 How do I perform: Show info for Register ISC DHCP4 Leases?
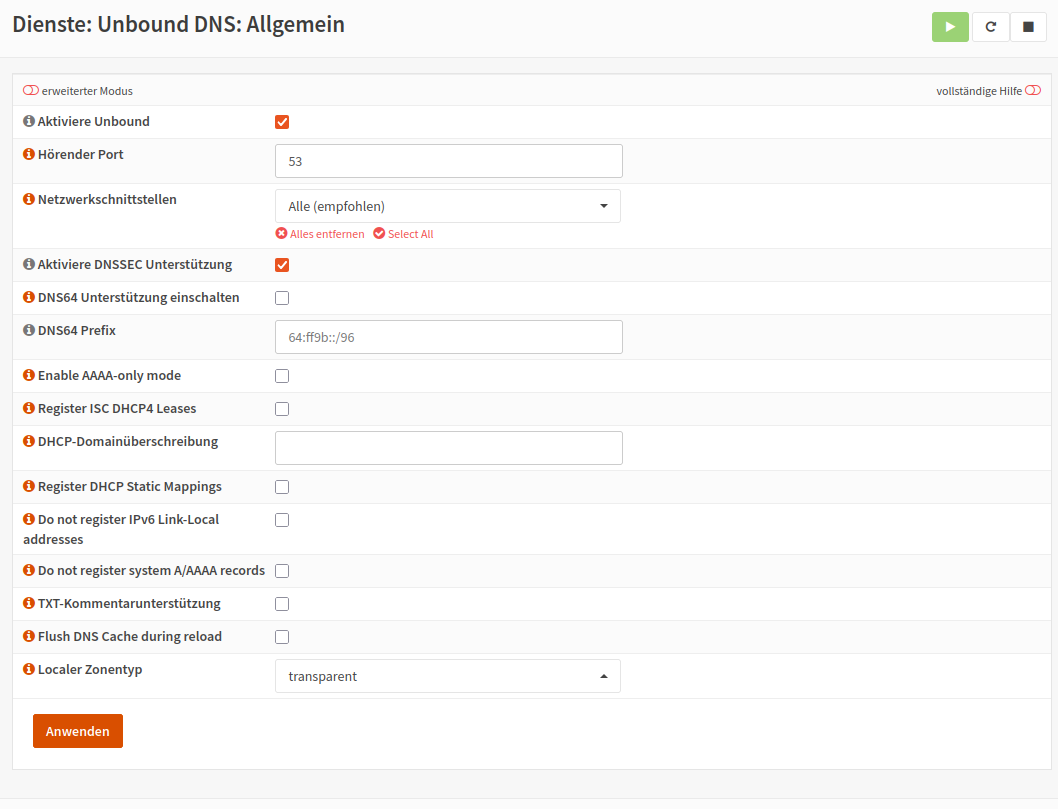tap(29, 408)
